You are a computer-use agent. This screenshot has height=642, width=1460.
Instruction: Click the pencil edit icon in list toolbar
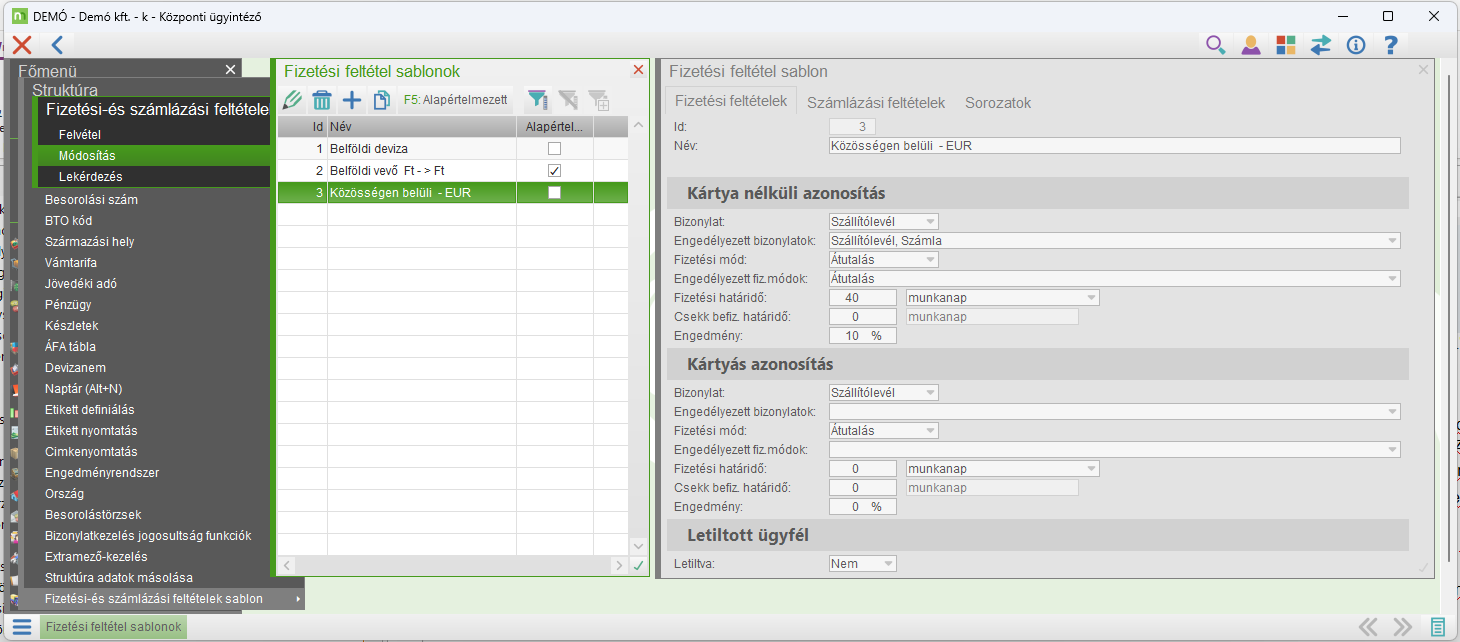click(x=292, y=100)
